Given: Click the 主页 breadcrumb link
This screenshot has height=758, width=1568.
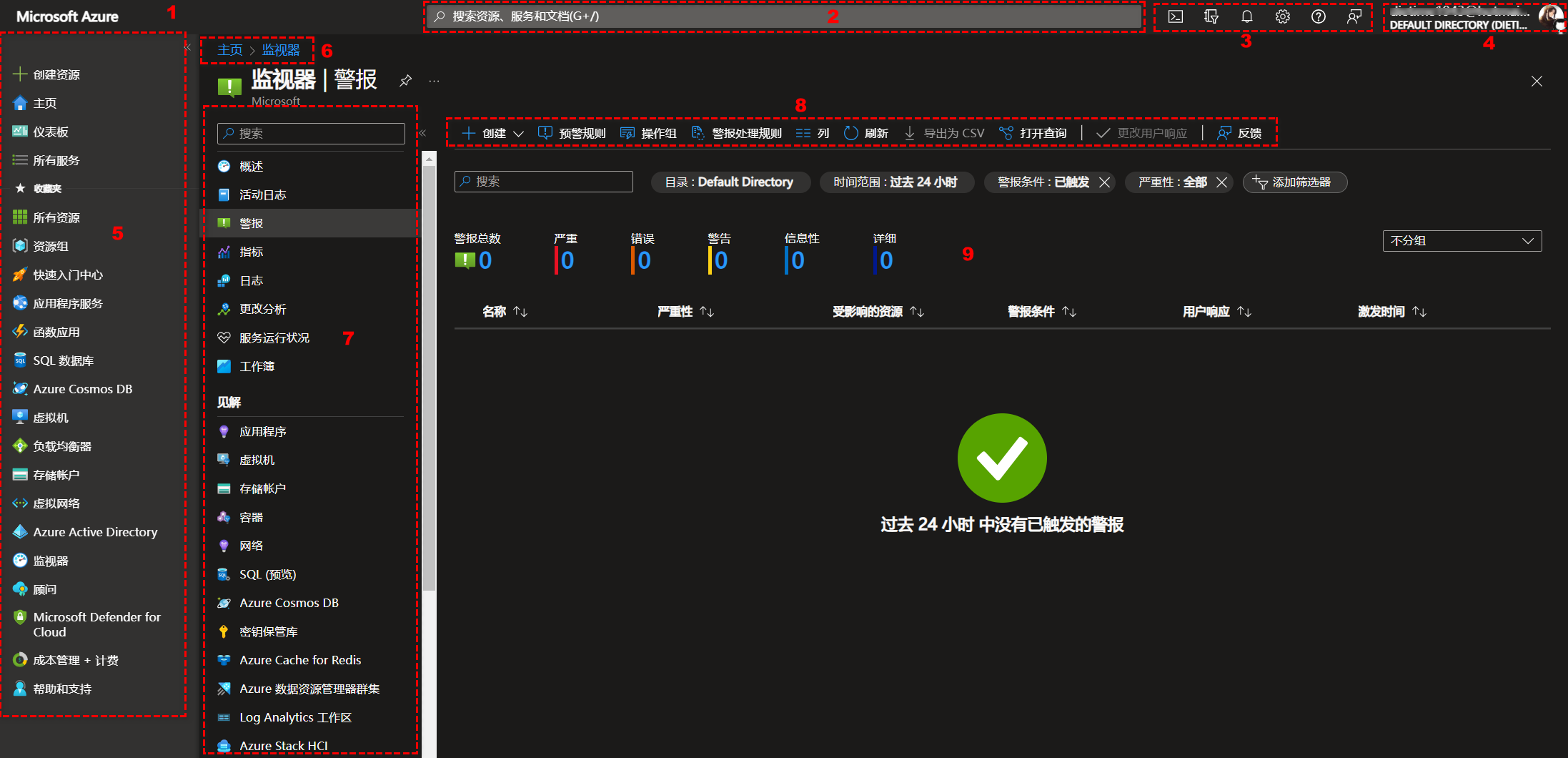Looking at the screenshot, I should pos(230,50).
